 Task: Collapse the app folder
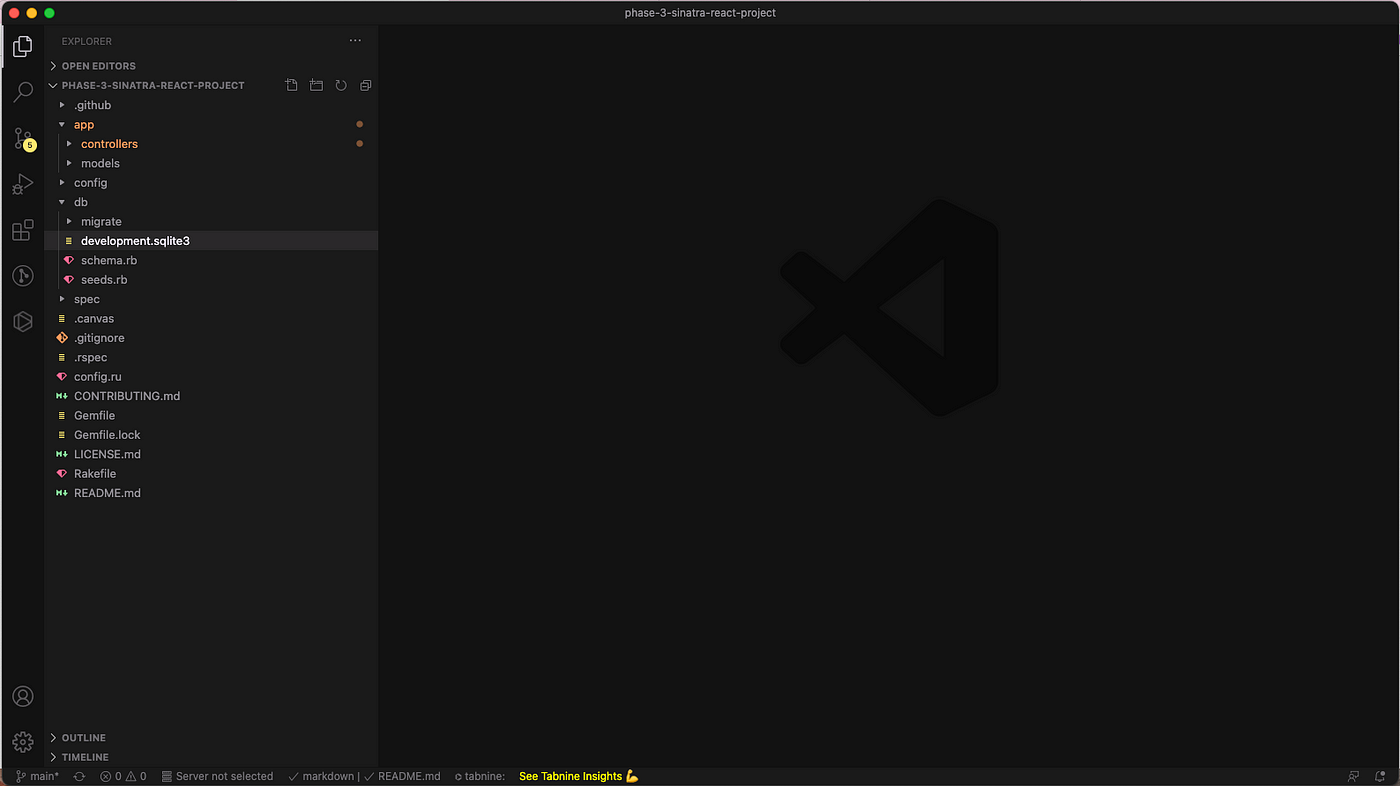(x=213, y=124)
